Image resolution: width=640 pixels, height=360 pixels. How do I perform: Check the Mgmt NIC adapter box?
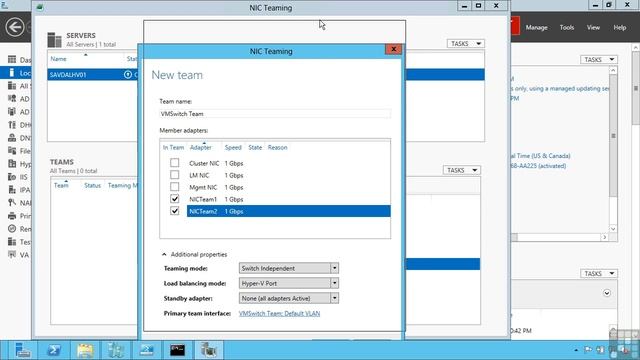click(x=175, y=187)
